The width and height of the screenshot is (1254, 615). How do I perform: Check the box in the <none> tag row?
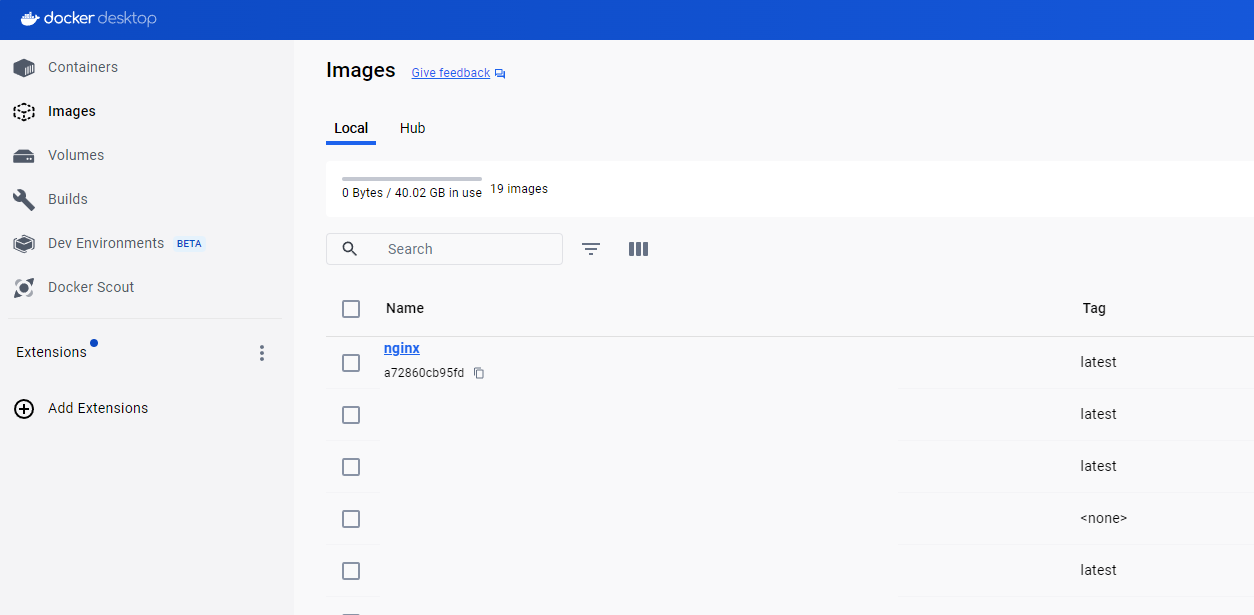pyautogui.click(x=351, y=519)
